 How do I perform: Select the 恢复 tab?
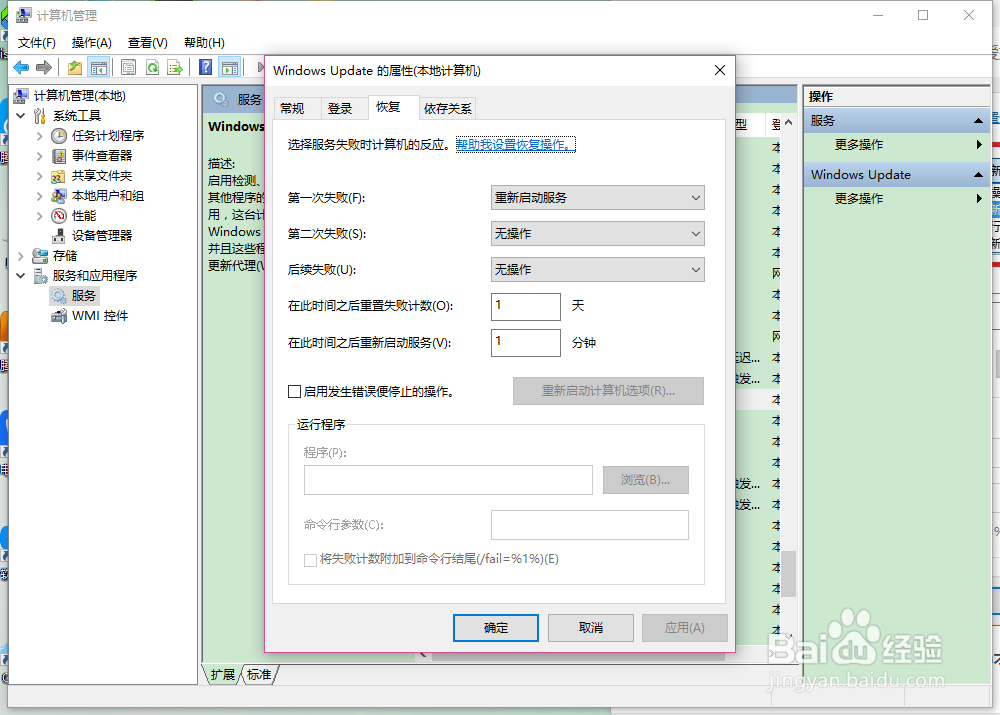[393, 107]
